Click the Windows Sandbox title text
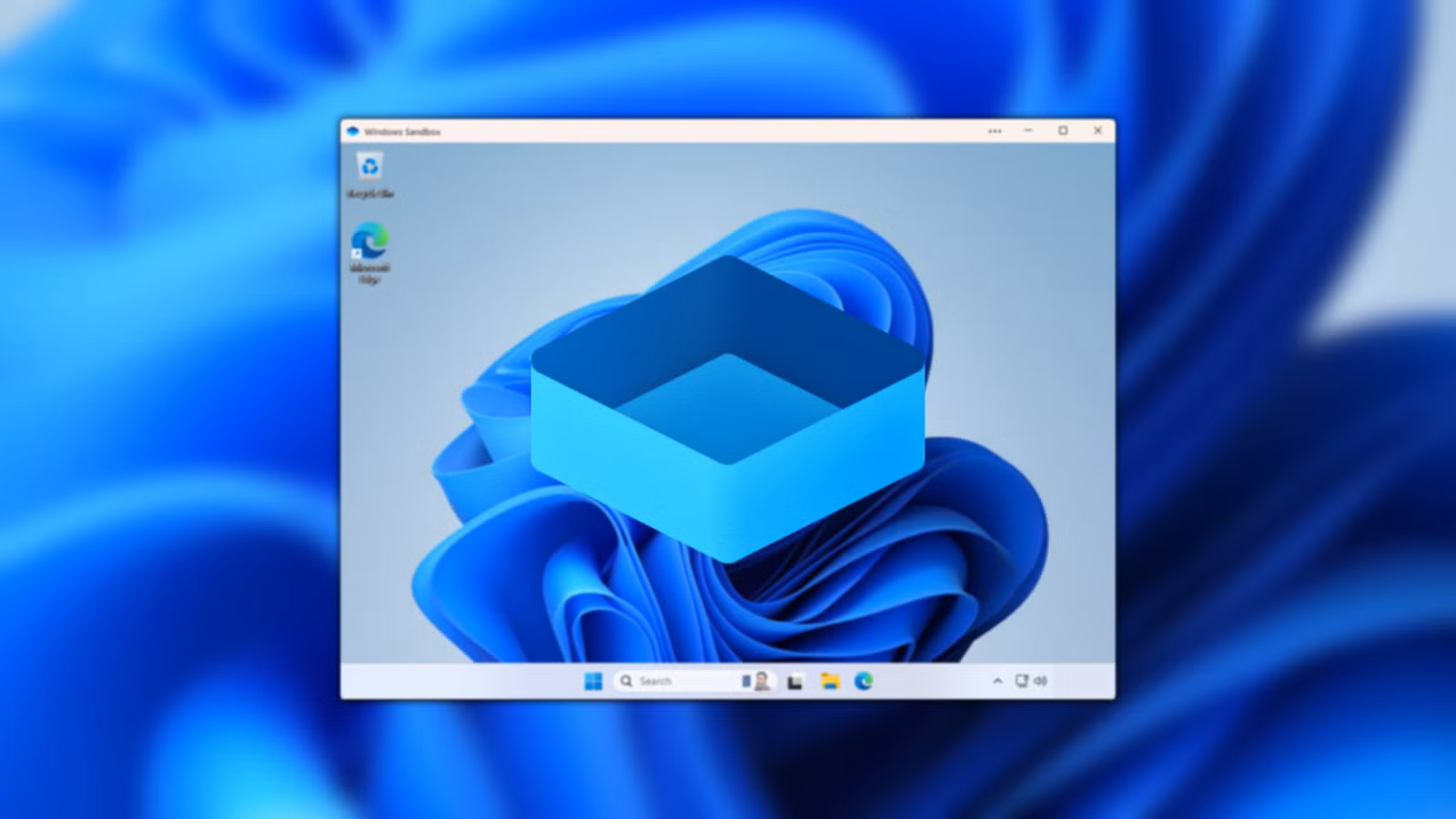Image resolution: width=1456 pixels, height=819 pixels. pos(402,132)
